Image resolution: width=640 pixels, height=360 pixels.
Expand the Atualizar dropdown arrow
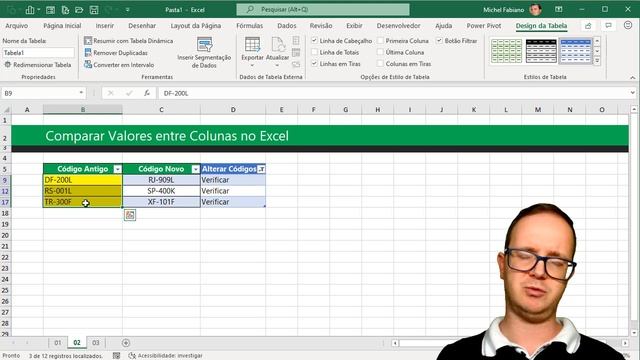(278, 66)
